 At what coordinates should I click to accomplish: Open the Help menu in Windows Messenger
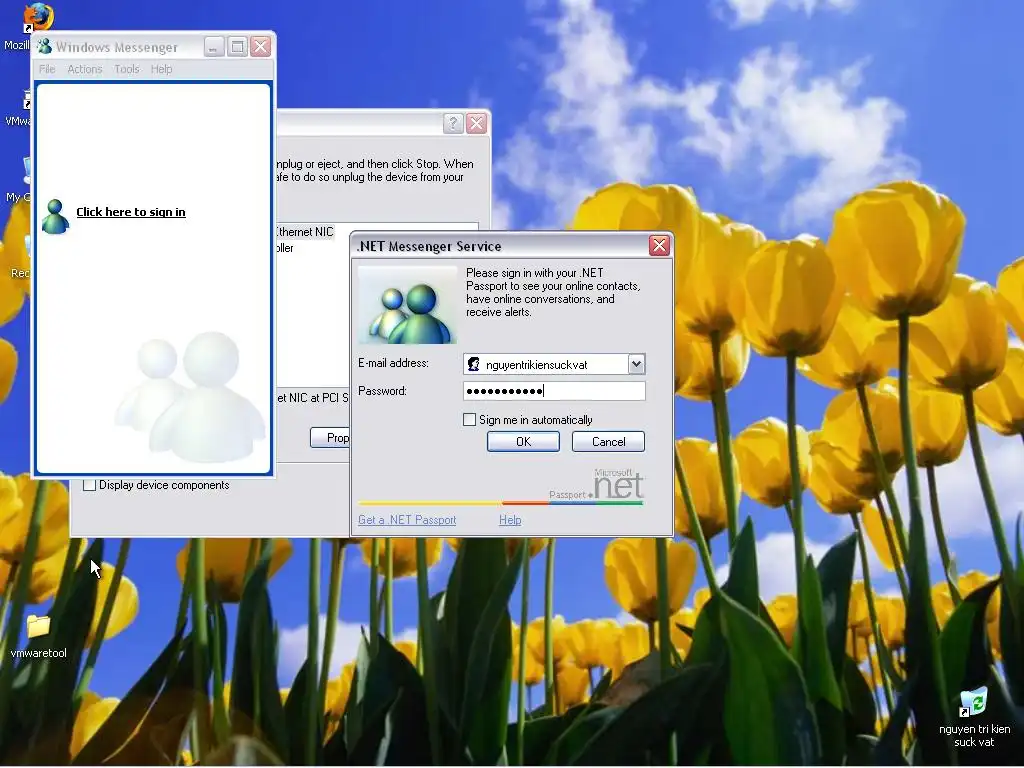point(161,69)
